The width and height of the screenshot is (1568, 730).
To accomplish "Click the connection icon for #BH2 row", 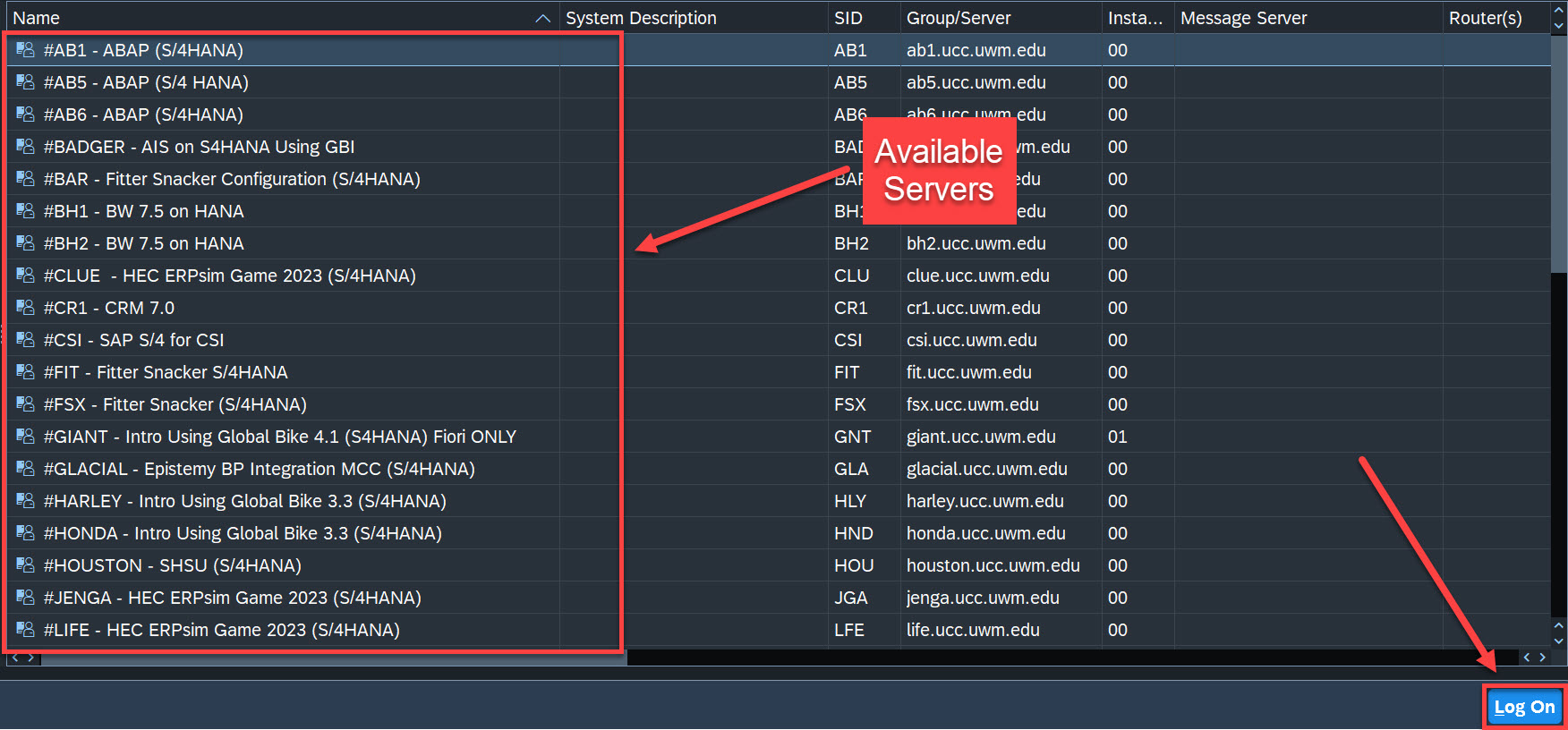I will point(25,243).
